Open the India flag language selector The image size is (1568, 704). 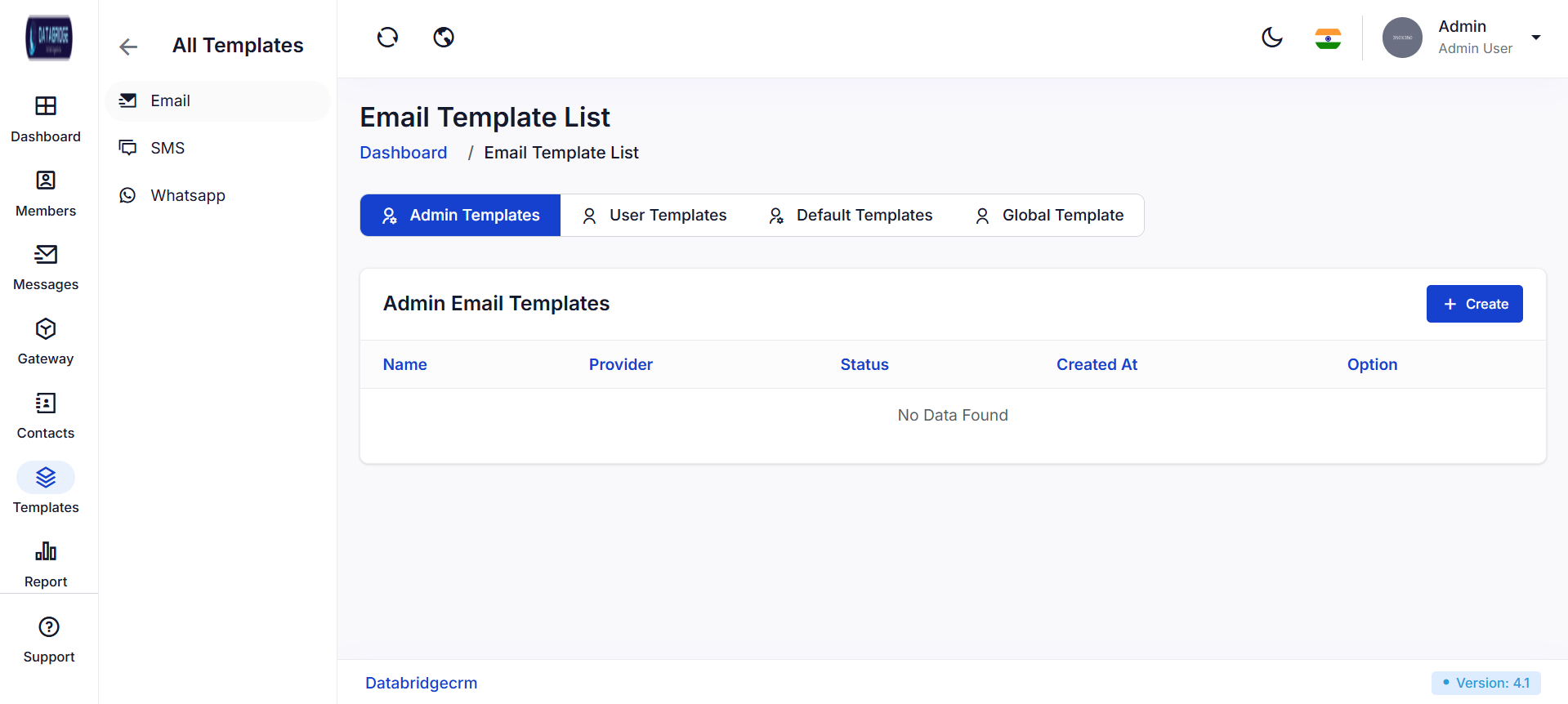point(1328,38)
